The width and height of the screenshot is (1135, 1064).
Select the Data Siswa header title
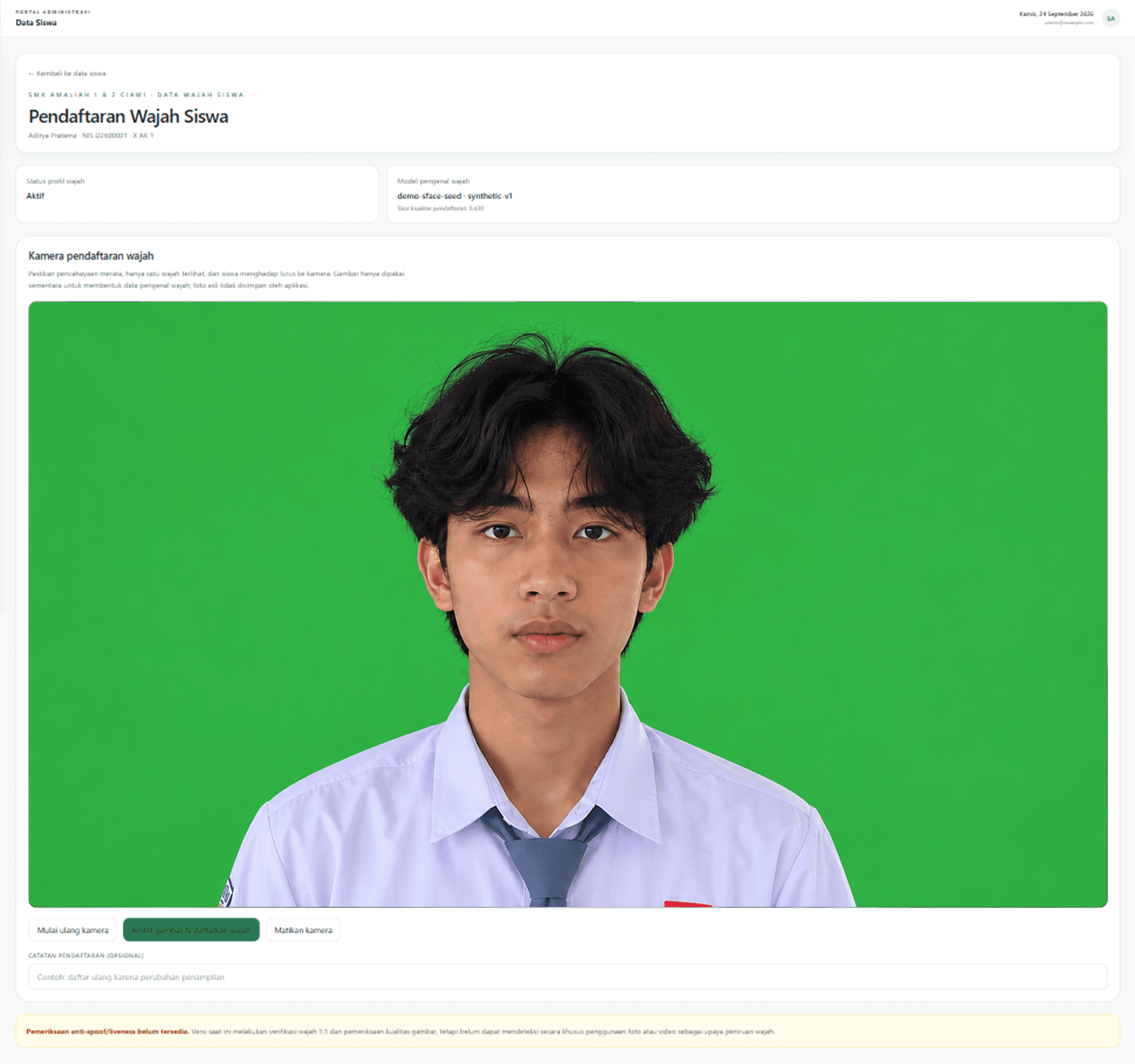coord(36,23)
